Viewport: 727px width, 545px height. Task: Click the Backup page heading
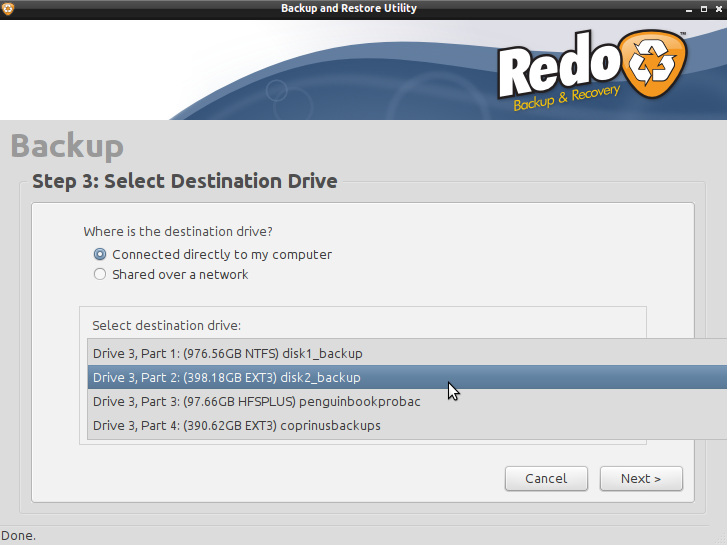tap(67, 146)
